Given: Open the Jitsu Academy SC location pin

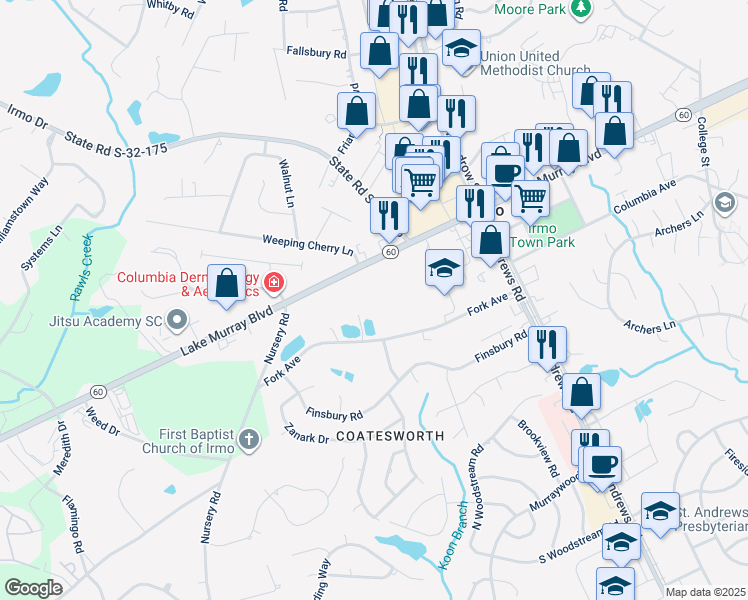Looking at the screenshot, I should 177,320.
